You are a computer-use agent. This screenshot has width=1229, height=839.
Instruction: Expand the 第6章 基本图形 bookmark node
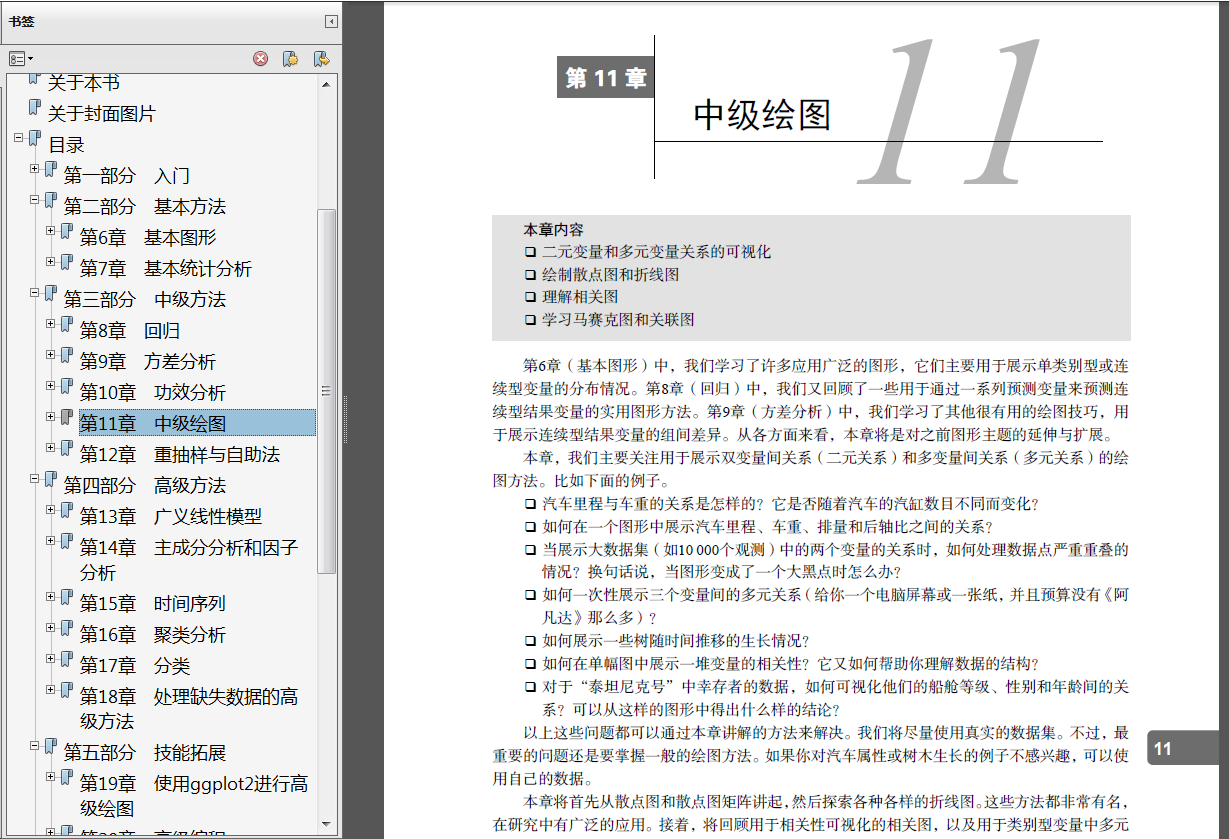[51, 231]
